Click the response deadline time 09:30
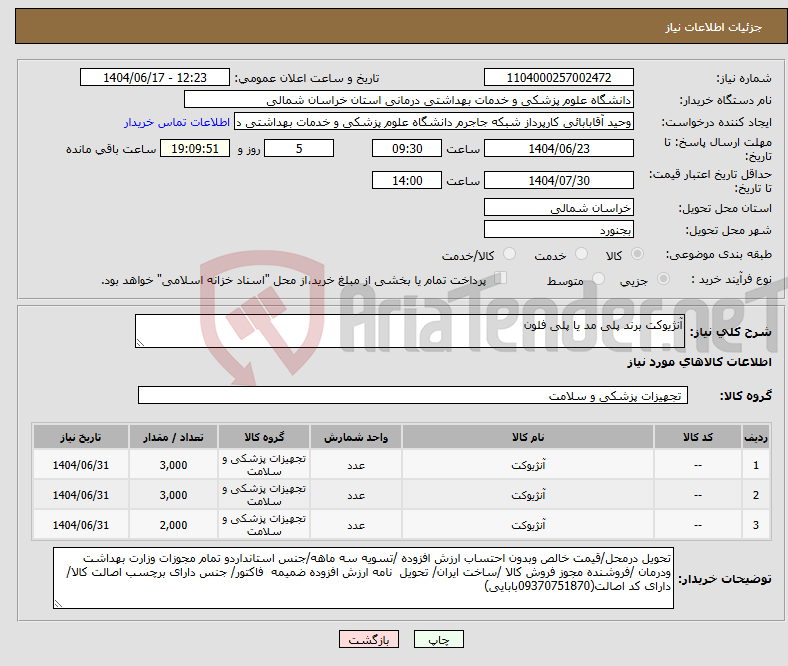788x666 pixels. [407, 148]
